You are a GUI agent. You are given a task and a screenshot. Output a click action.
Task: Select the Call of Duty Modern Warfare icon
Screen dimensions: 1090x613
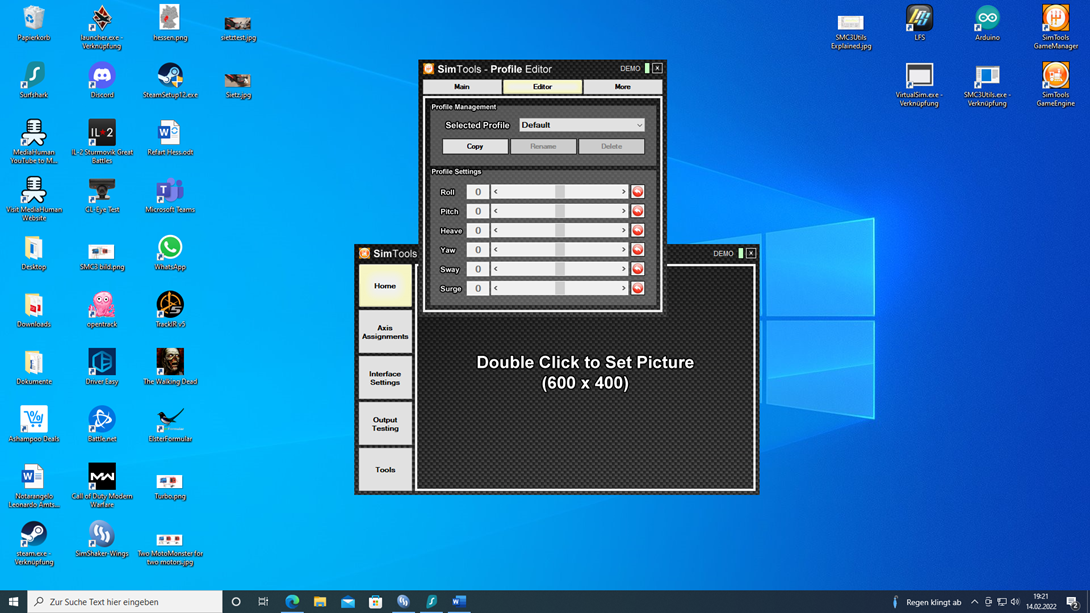(x=101, y=486)
